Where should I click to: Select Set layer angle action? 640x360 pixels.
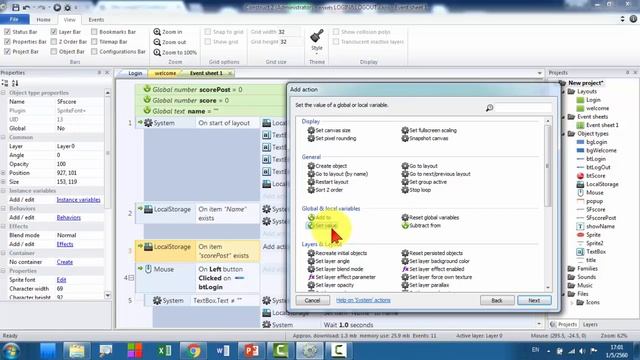(329, 261)
